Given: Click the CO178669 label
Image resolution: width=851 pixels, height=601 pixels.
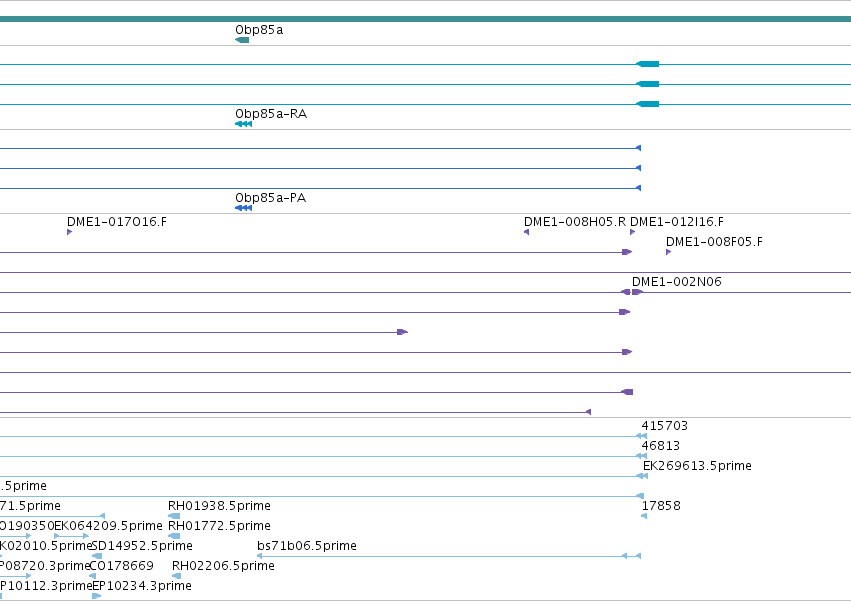Looking at the screenshot, I should pos(122,566).
